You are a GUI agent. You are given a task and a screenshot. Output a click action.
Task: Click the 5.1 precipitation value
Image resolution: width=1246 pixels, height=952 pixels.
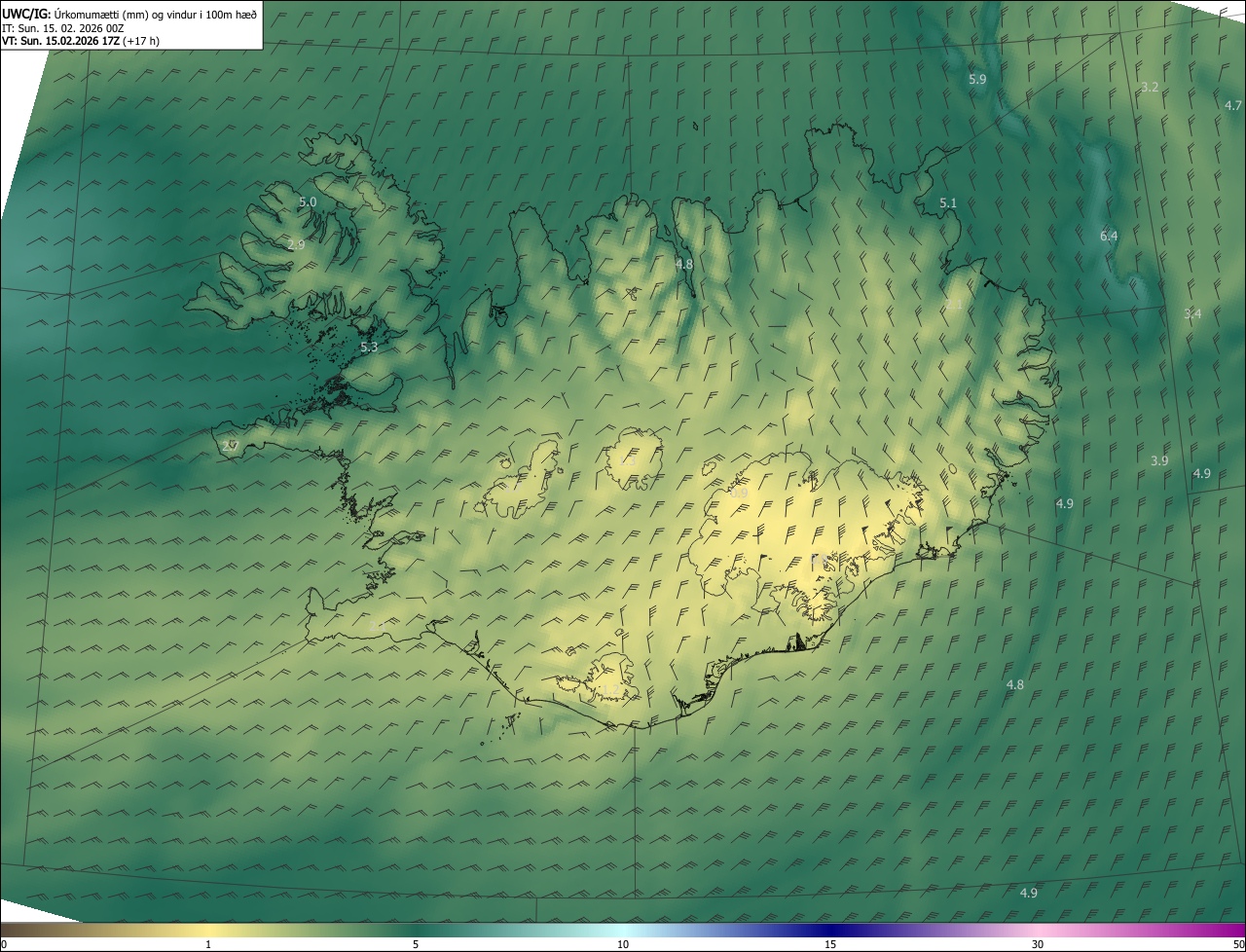948,202
